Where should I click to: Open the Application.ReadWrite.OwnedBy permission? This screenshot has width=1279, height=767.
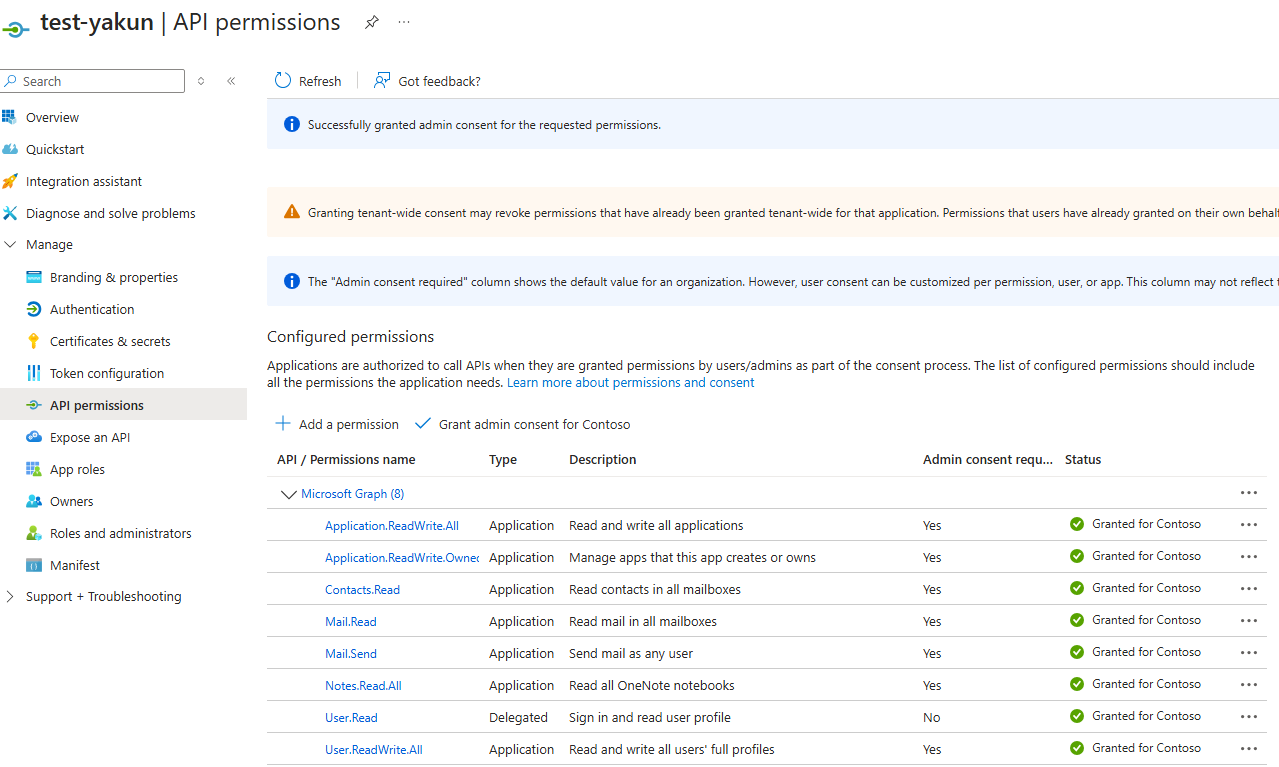pyautogui.click(x=402, y=558)
